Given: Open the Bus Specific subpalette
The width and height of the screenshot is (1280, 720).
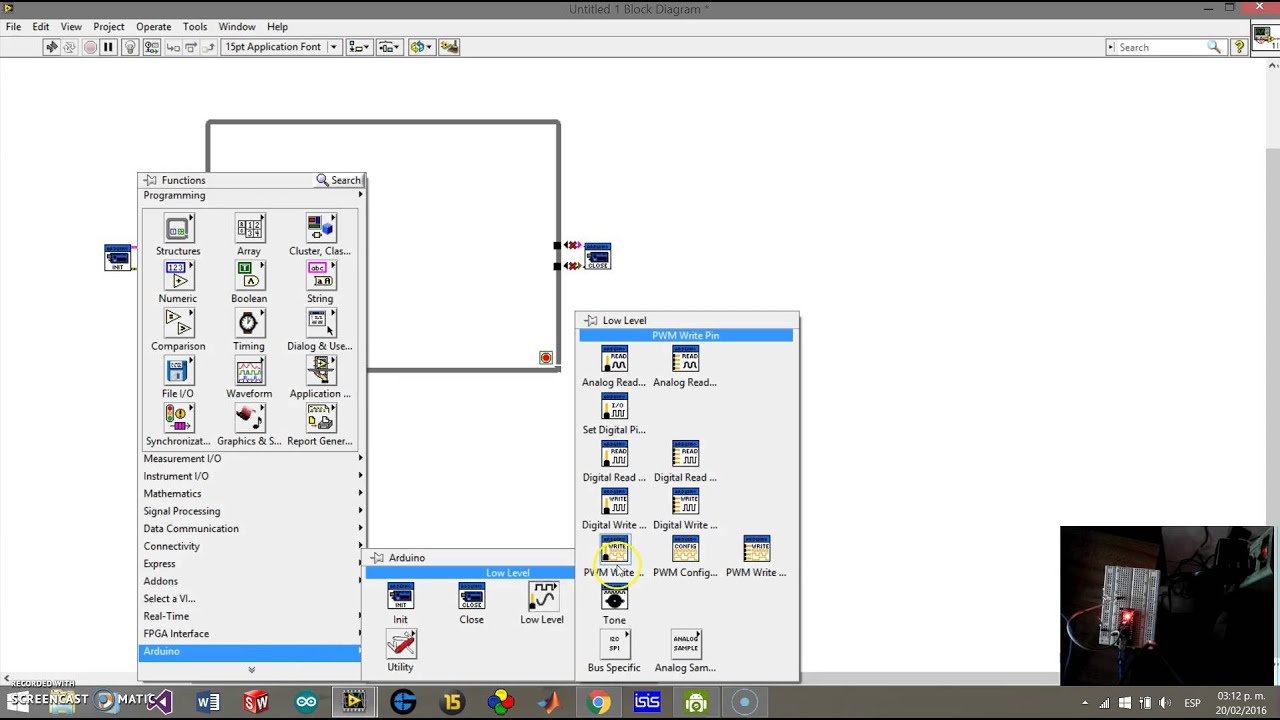Looking at the screenshot, I should pyautogui.click(x=614, y=645).
